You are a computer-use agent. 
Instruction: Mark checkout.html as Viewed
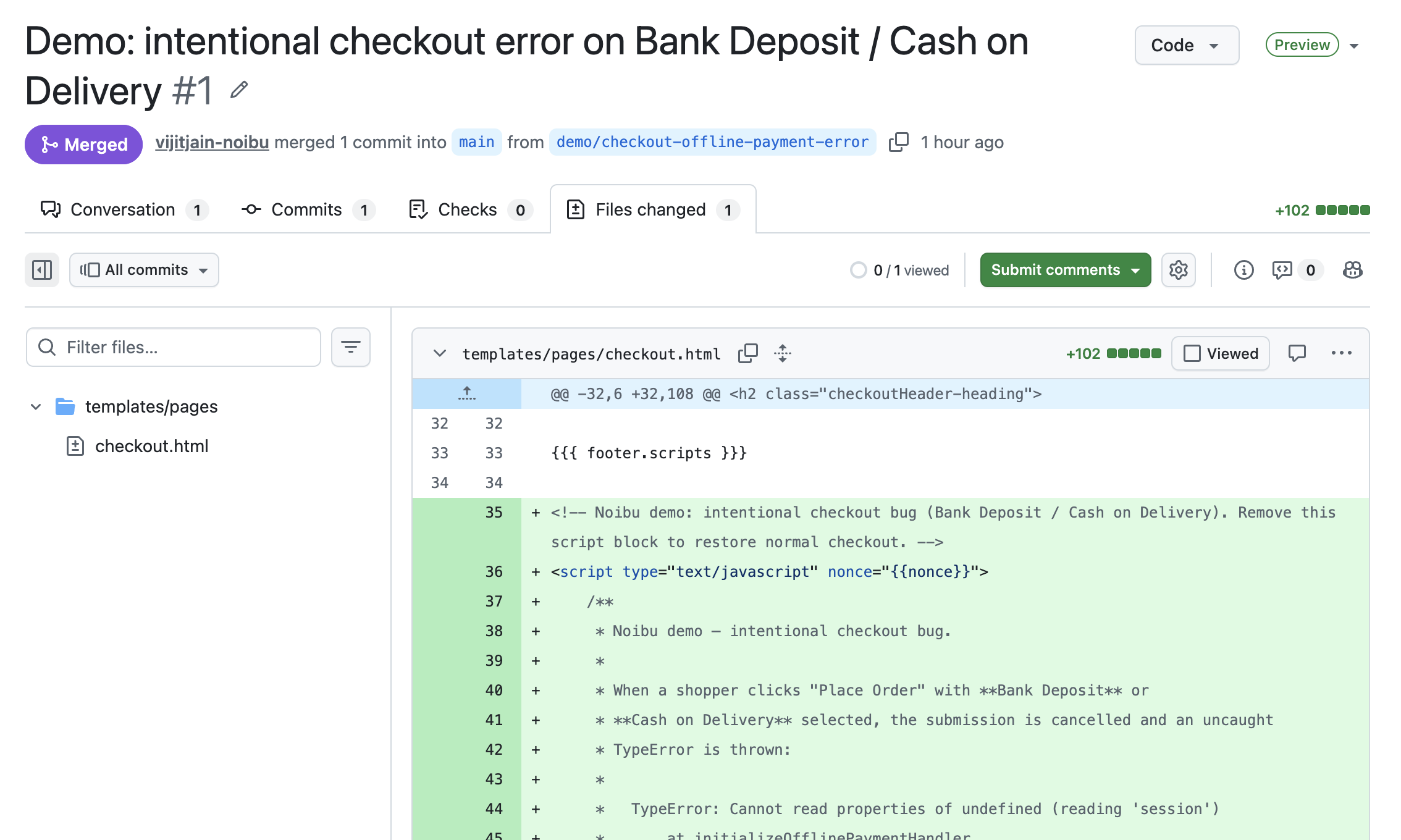coord(1220,353)
